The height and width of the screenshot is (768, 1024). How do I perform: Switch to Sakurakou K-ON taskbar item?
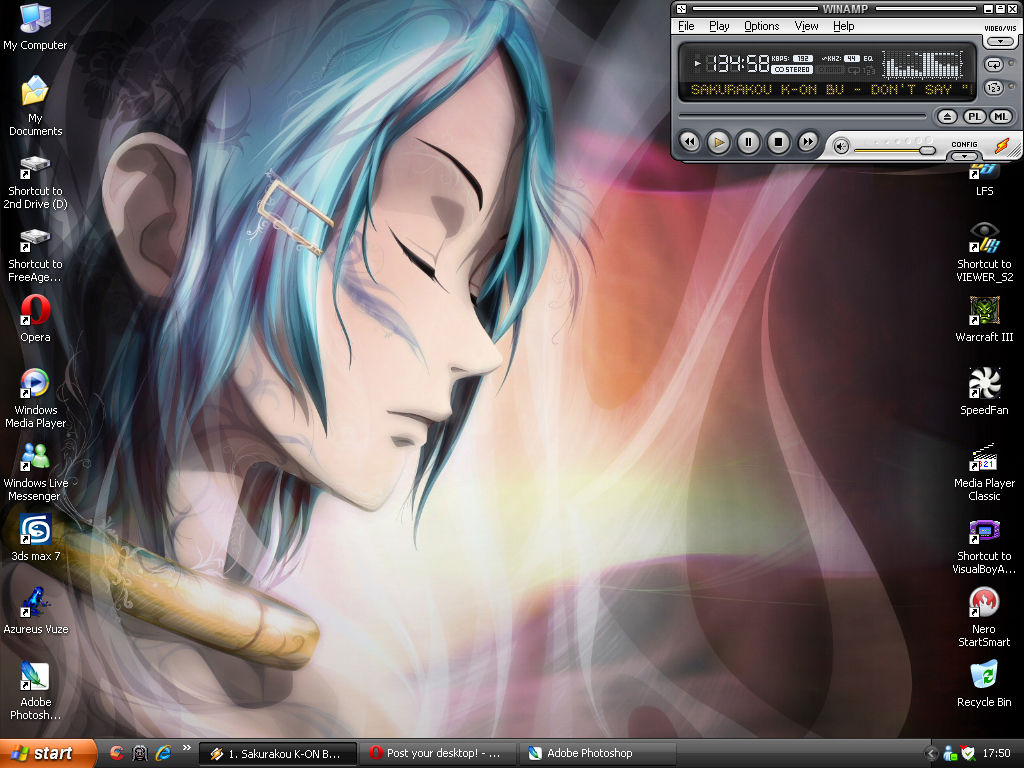point(278,754)
